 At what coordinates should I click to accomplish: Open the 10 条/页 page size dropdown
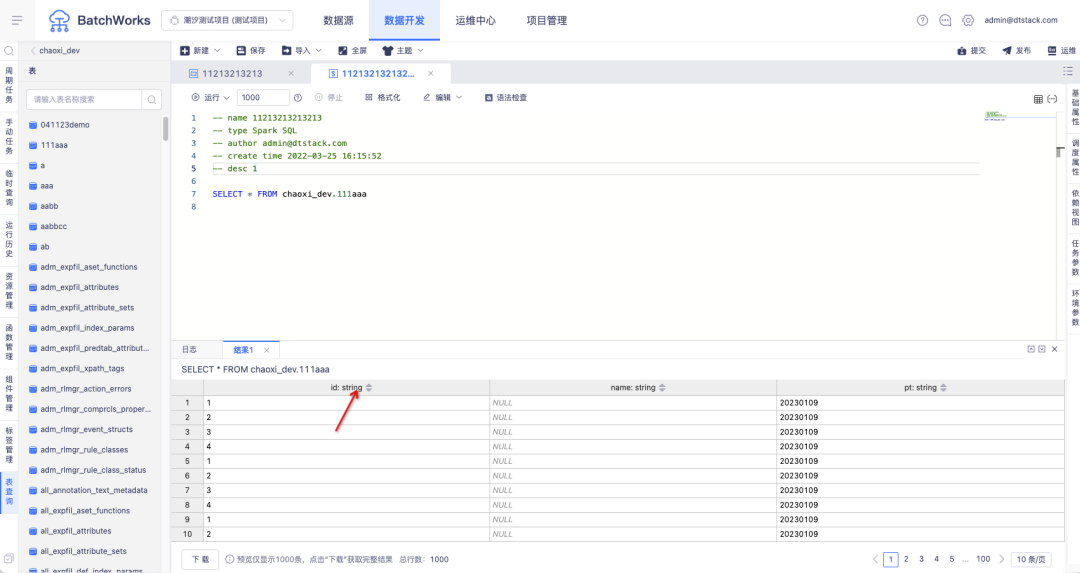point(1032,559)
